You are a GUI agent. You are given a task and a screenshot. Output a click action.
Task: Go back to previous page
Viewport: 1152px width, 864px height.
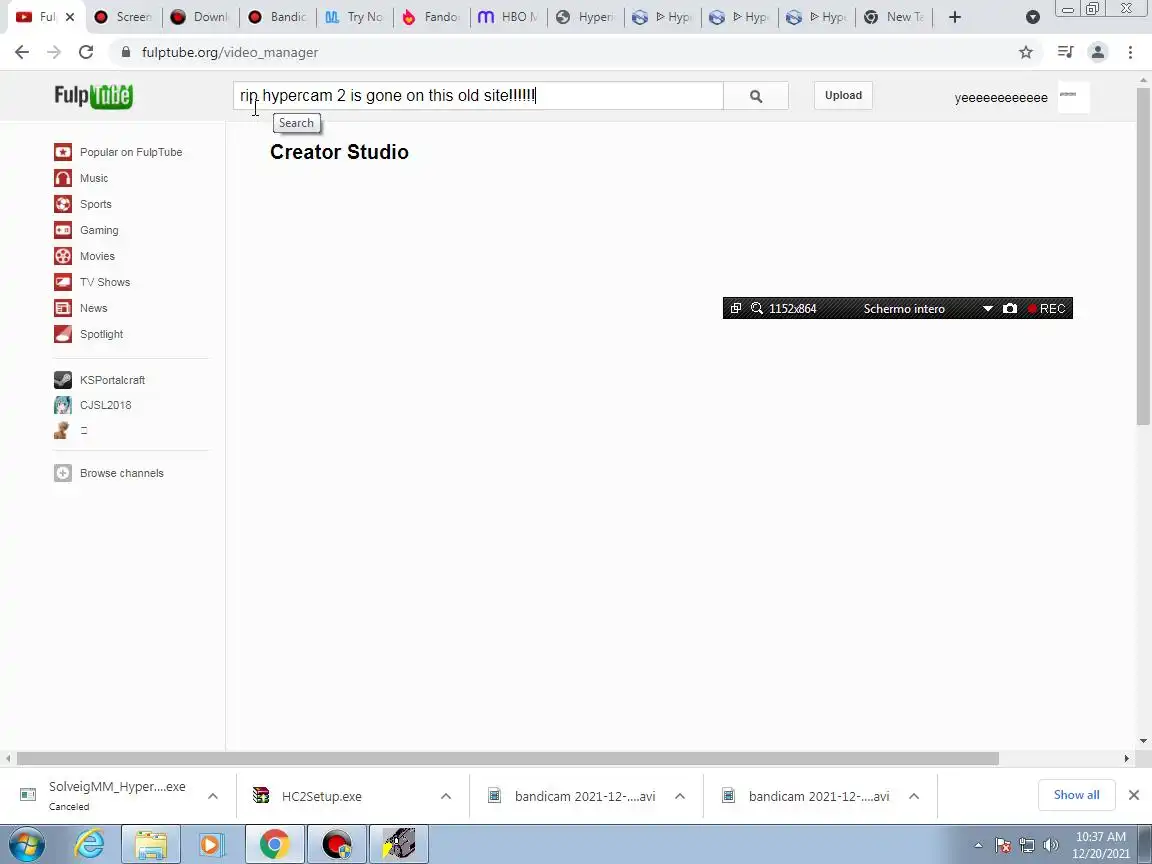point(22,52)
